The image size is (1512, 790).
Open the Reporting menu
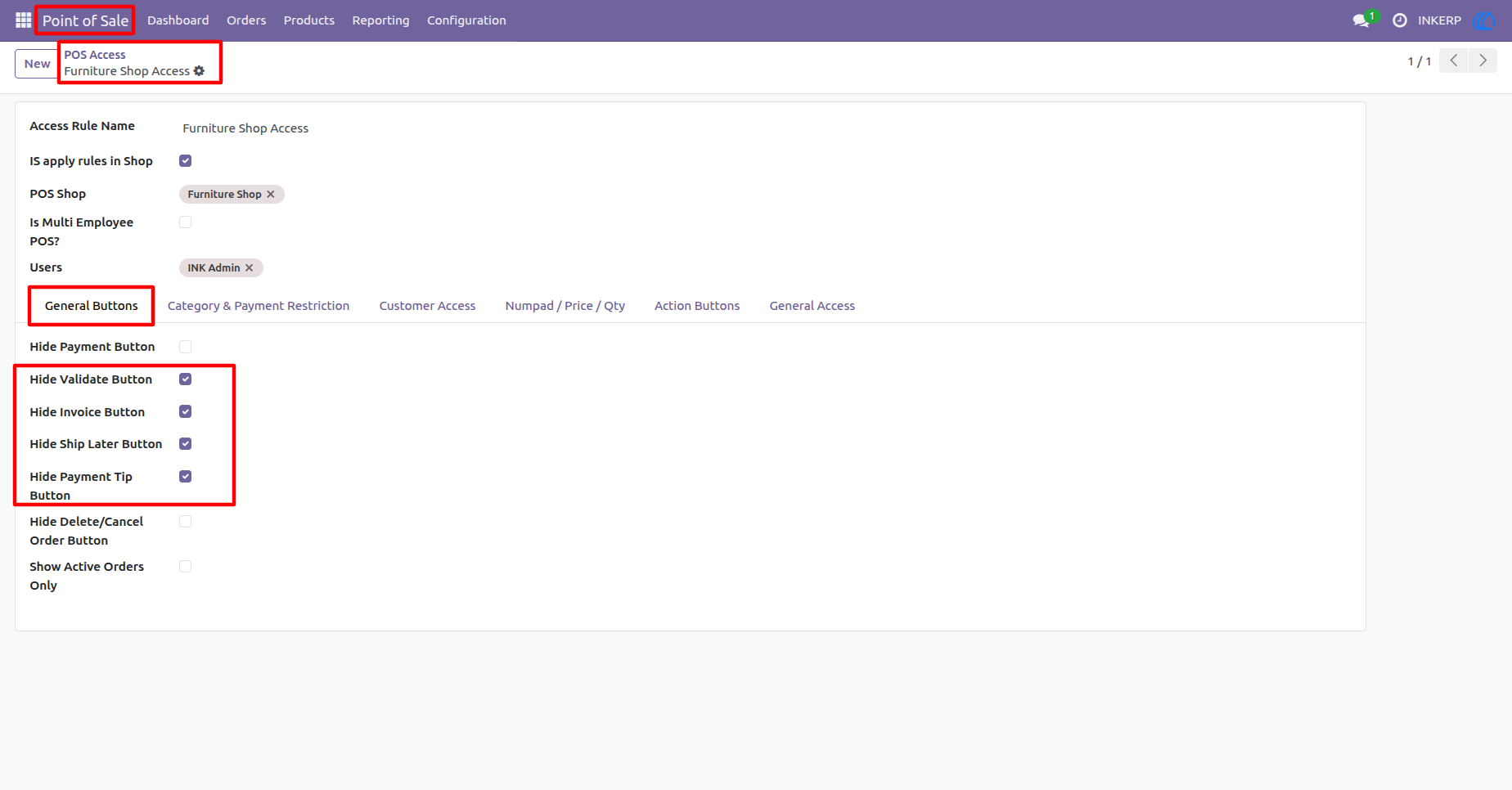[380, 20]
